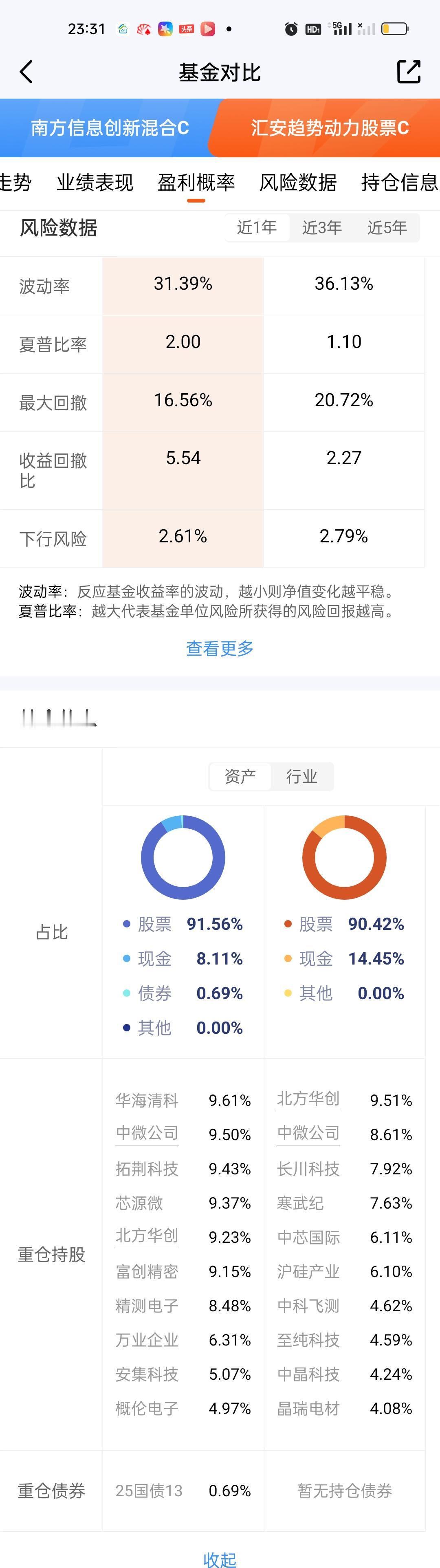
Task: Collapse the section with 收起
Action: point(220,1559)
